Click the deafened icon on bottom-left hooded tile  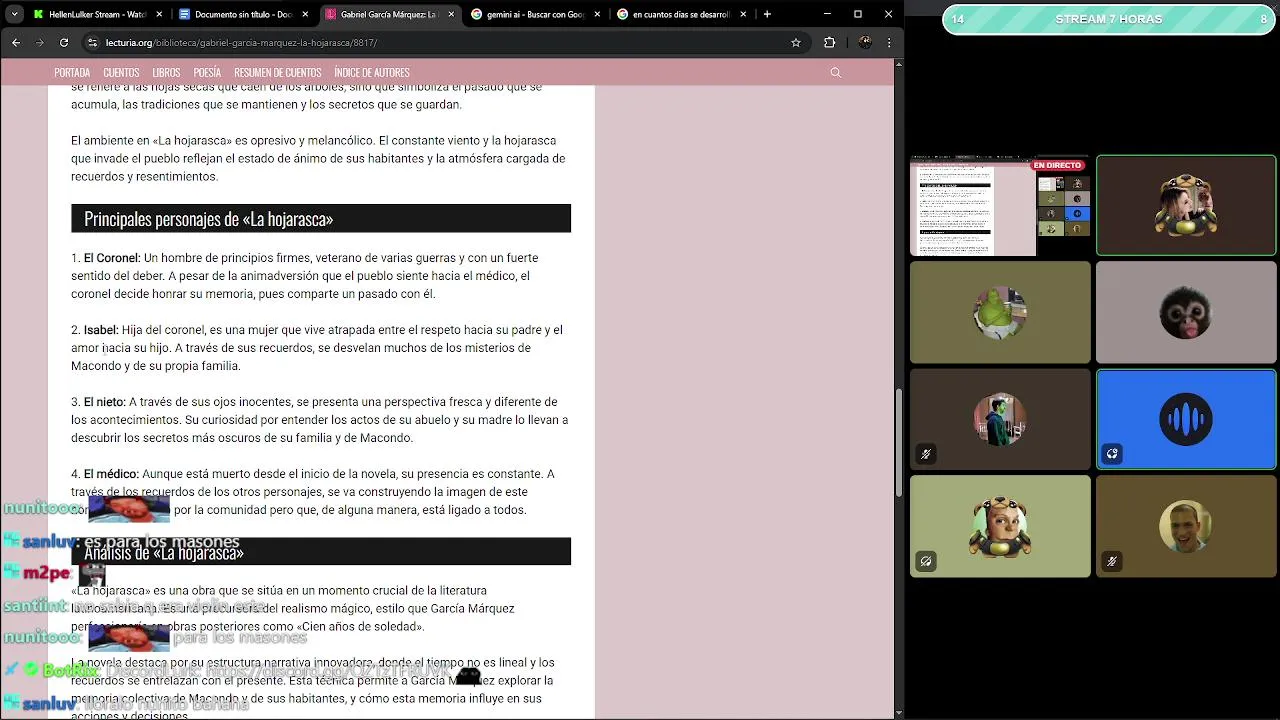coord(926,561)
